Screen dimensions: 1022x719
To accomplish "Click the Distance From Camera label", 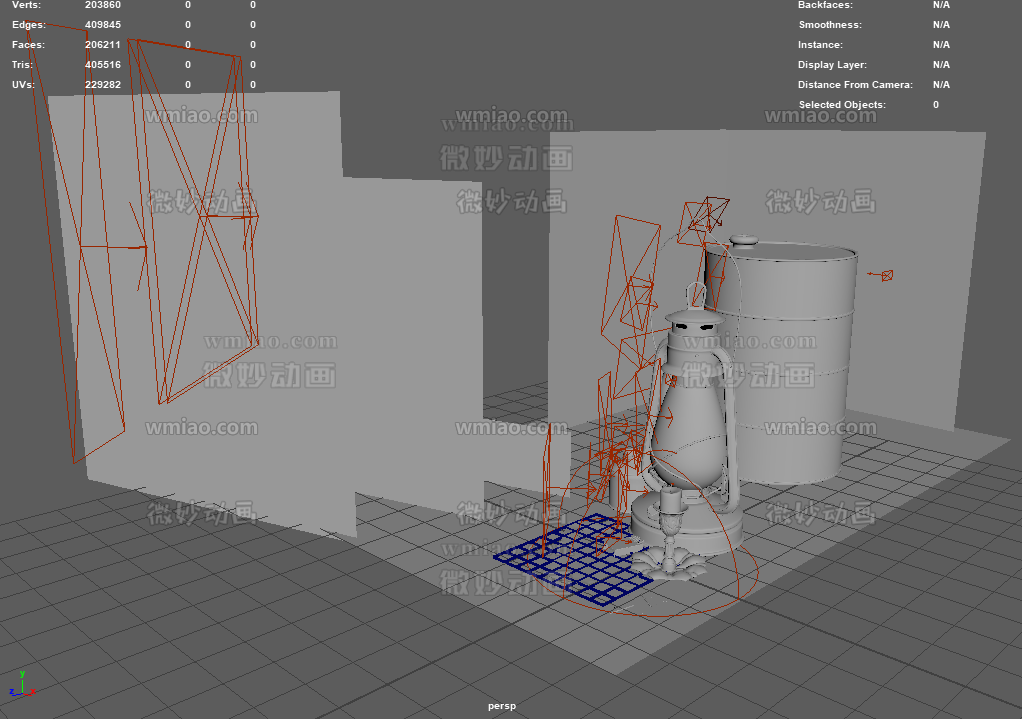I will 855,85.
